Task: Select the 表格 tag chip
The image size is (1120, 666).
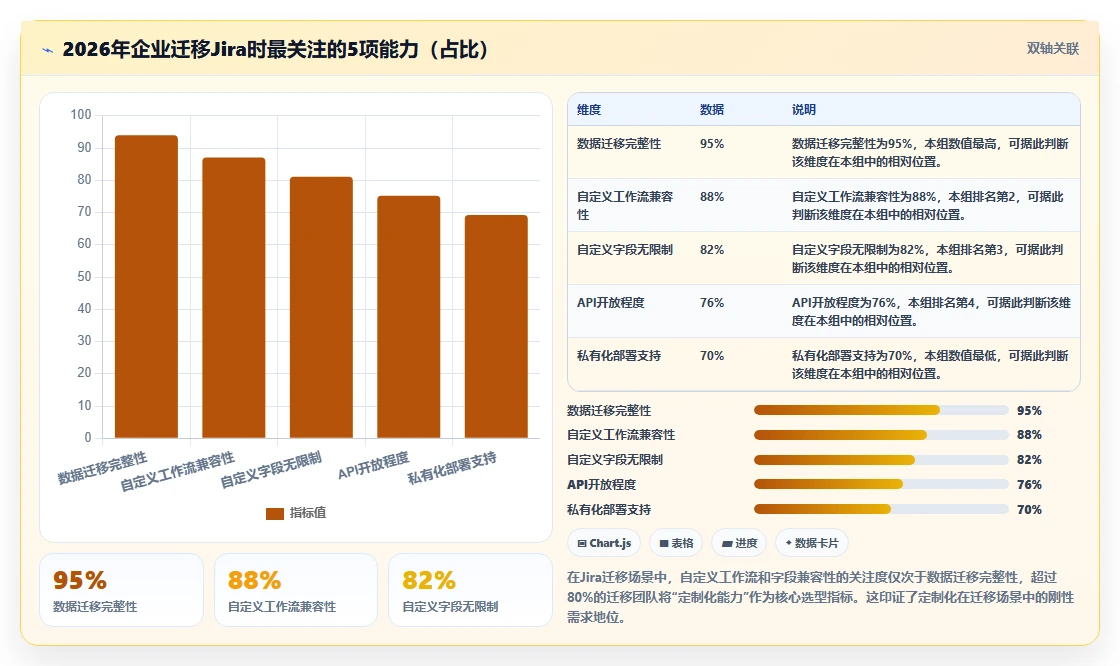Action: click(676, 543)
